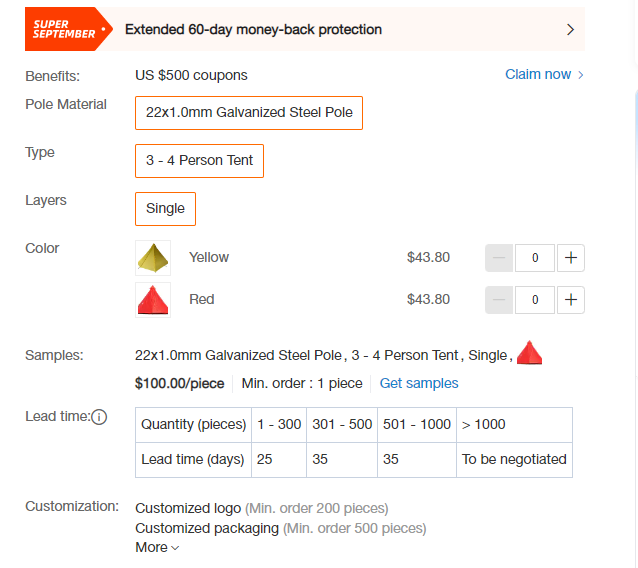Open money-back protection arrow chevron
This screenshot has height=568, width=638.
(x=570, y=30)
